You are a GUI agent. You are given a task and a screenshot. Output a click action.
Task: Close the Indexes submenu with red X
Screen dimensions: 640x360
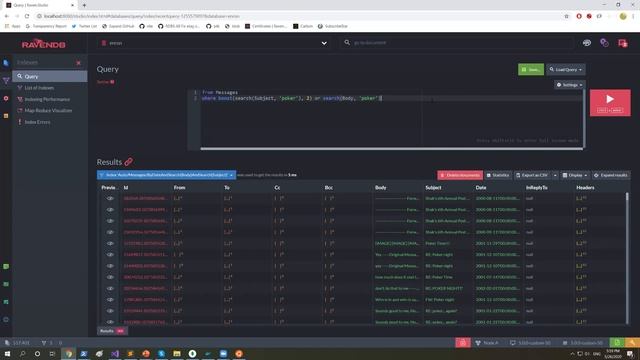click(78, 63)
